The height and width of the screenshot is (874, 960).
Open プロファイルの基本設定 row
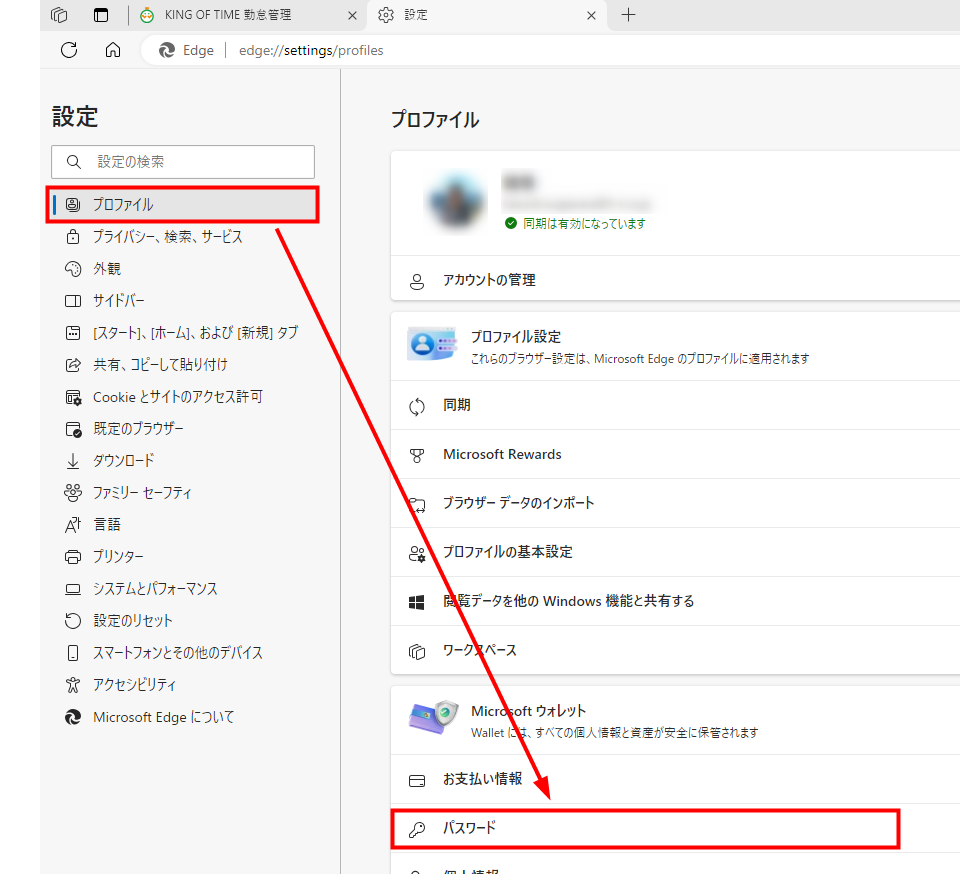click(675, 552)
